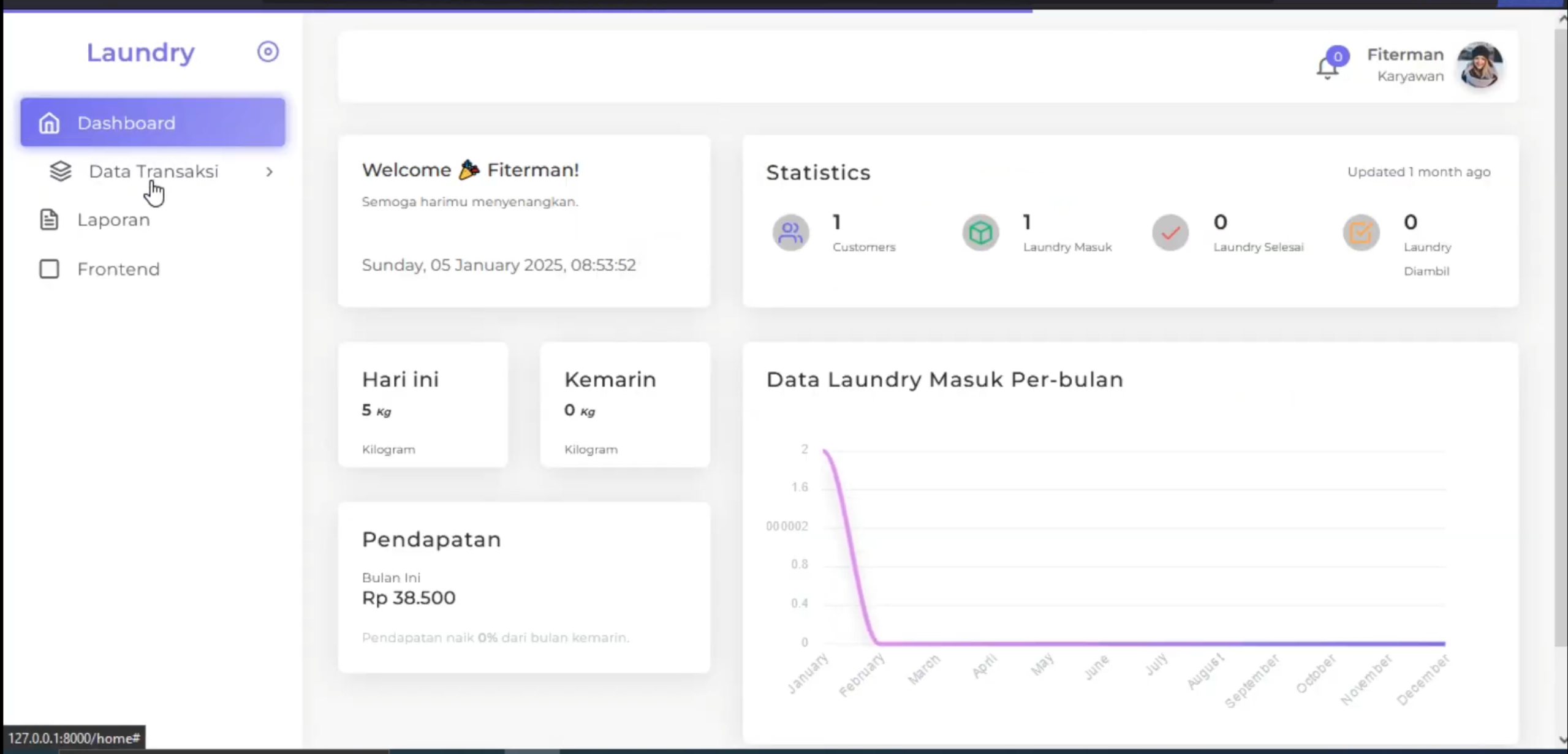
Task: Click the party popper emoji icon
Action: click(x=469, y=169)
